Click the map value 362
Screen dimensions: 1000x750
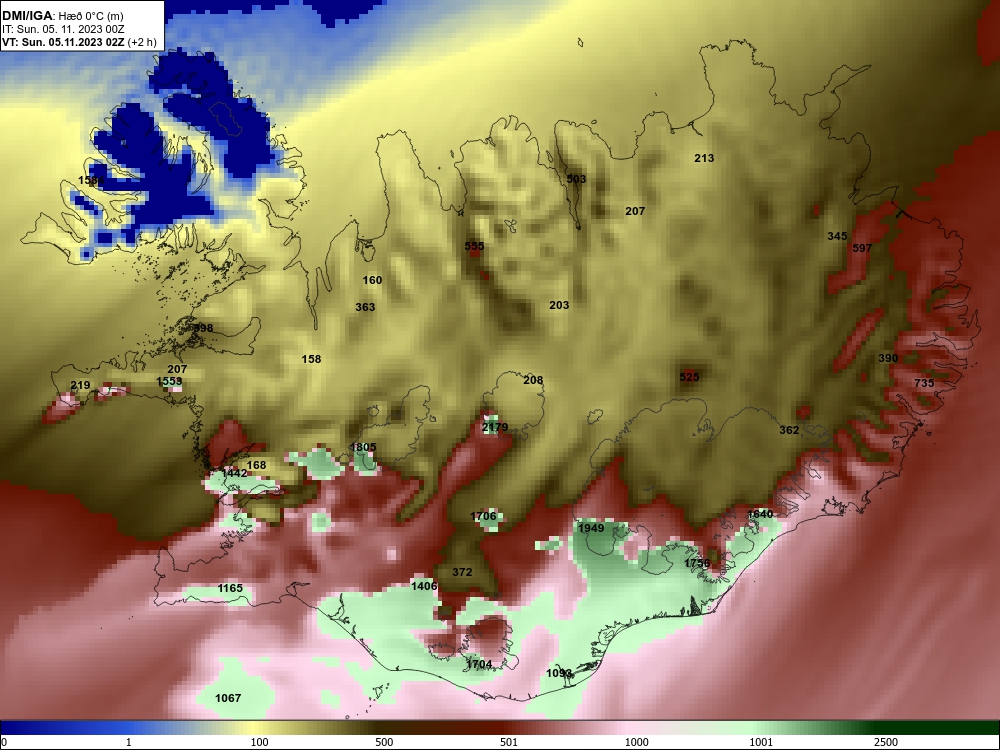click(789, 430)
